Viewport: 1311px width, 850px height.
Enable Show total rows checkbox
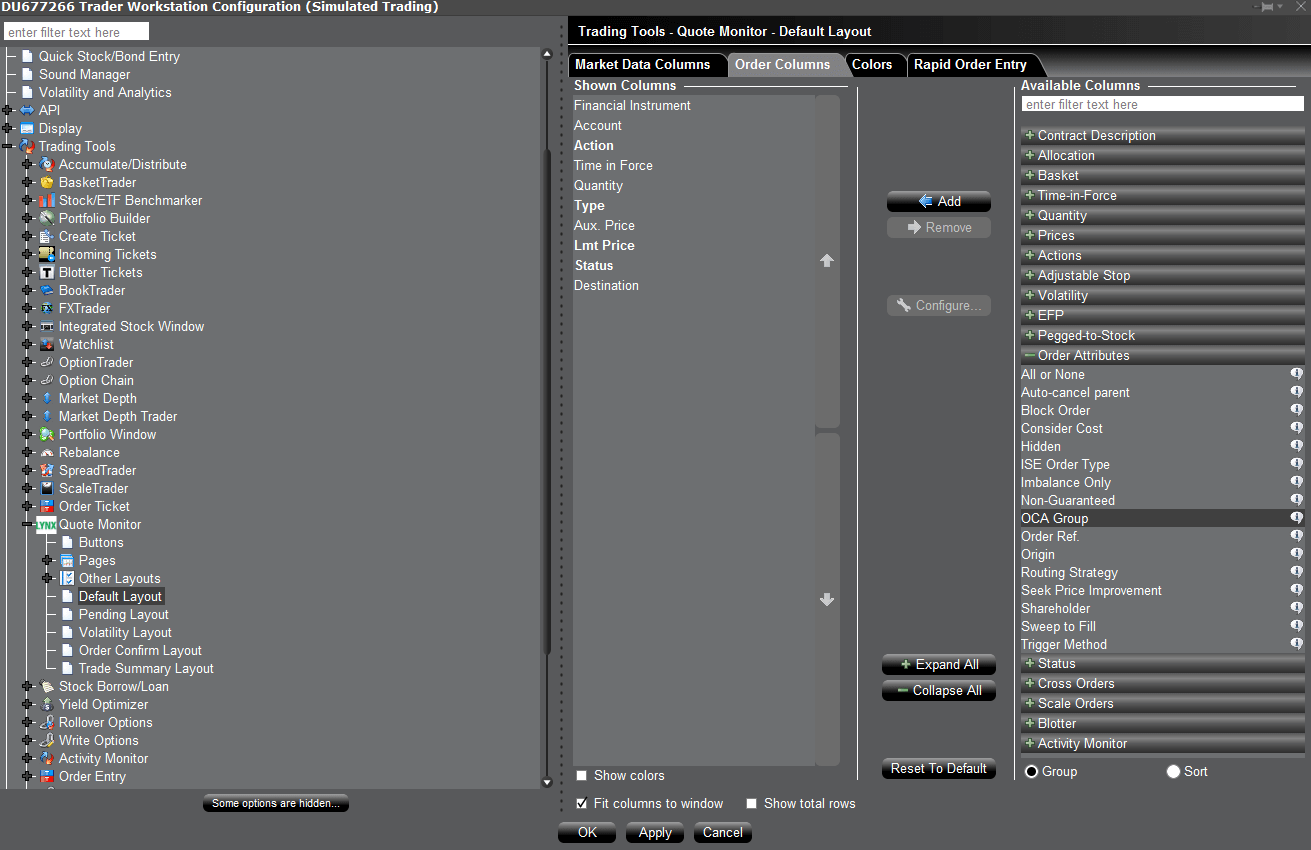(752, 804)
